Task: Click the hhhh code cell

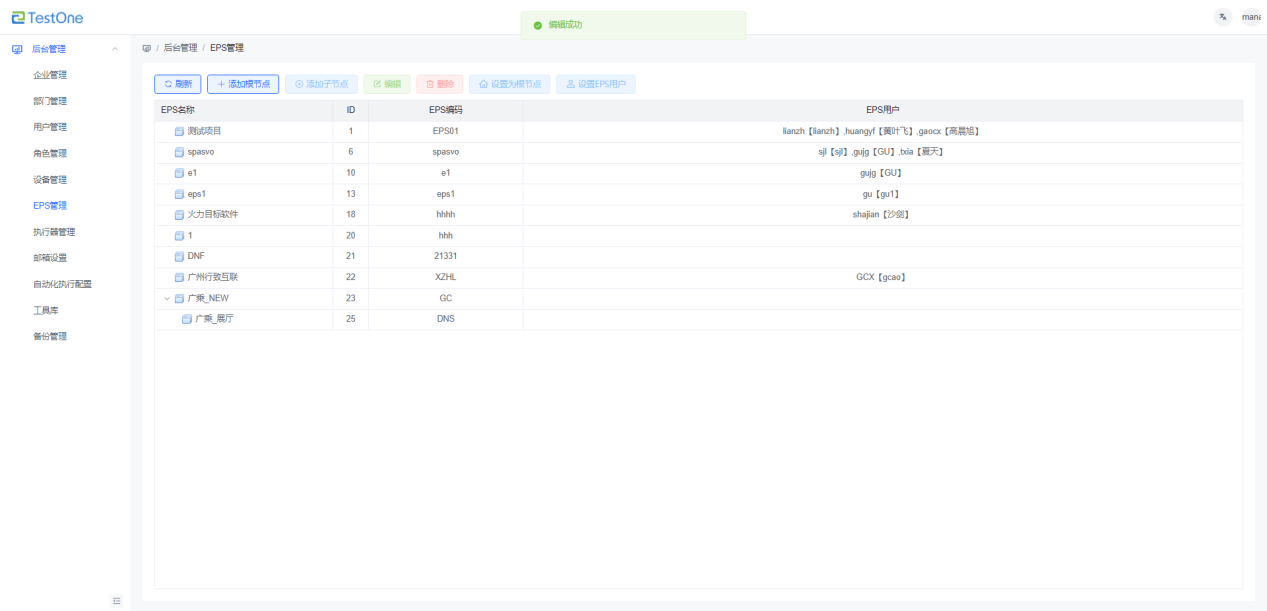Action: pyautogui.click(x=445, y=214)
